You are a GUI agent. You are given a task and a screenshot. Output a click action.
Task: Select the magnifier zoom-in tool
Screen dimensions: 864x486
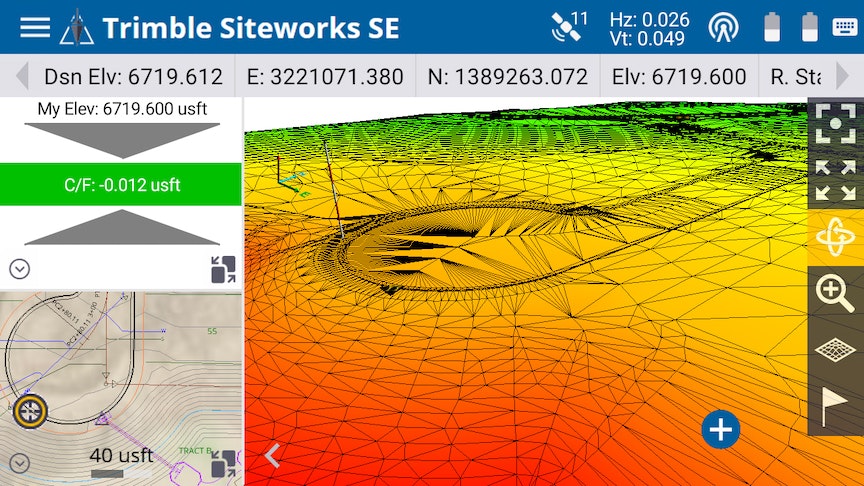click(x=835, y=294)
